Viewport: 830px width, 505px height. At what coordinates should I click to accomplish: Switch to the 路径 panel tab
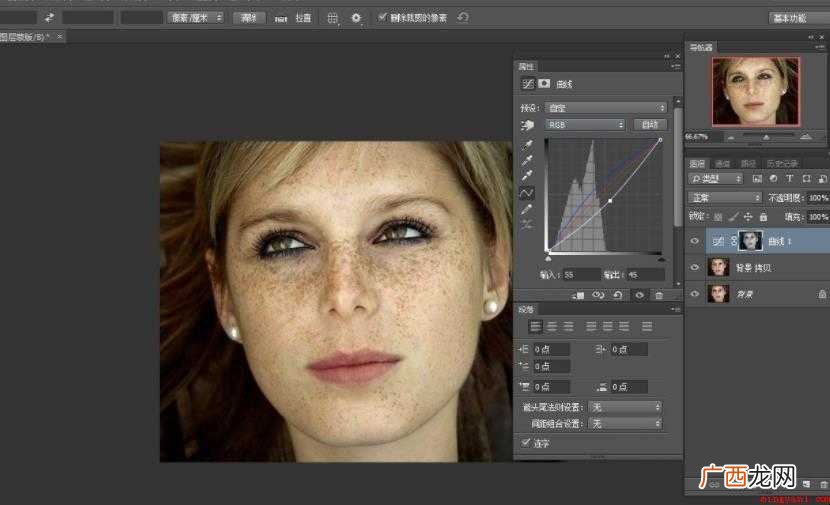point(748,164)
